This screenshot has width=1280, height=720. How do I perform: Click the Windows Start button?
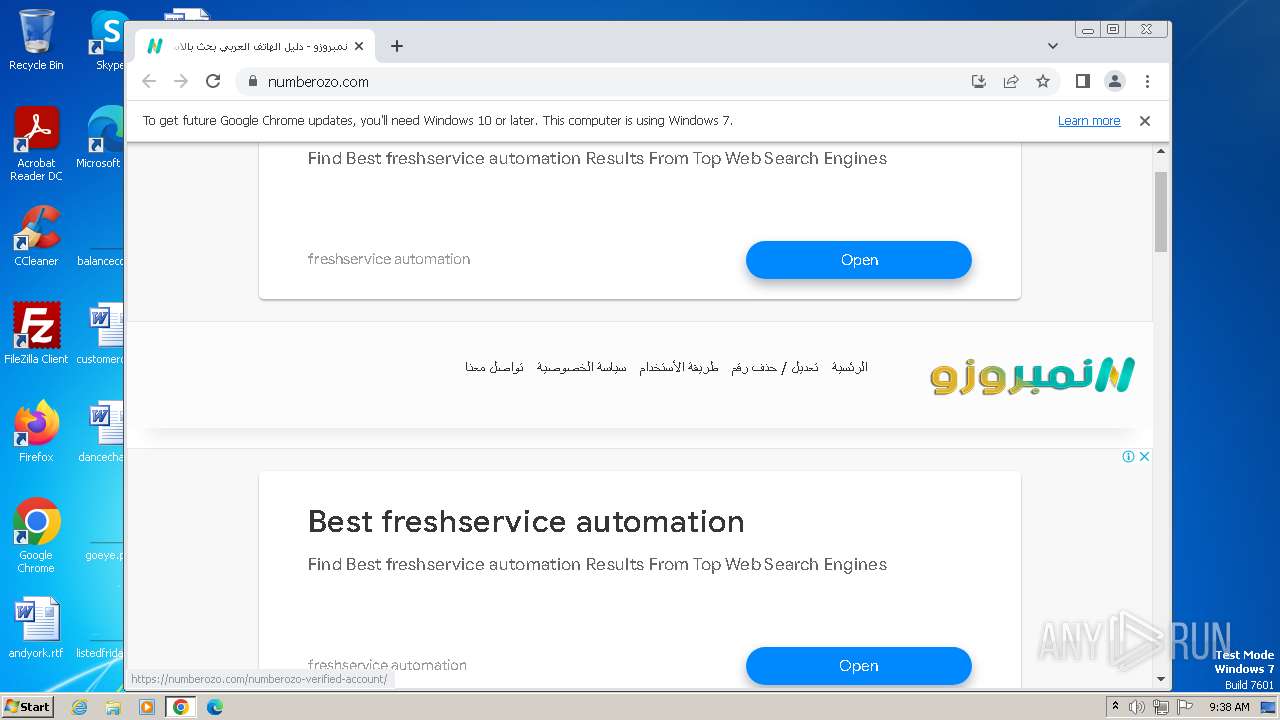click(x=28, y=706)
